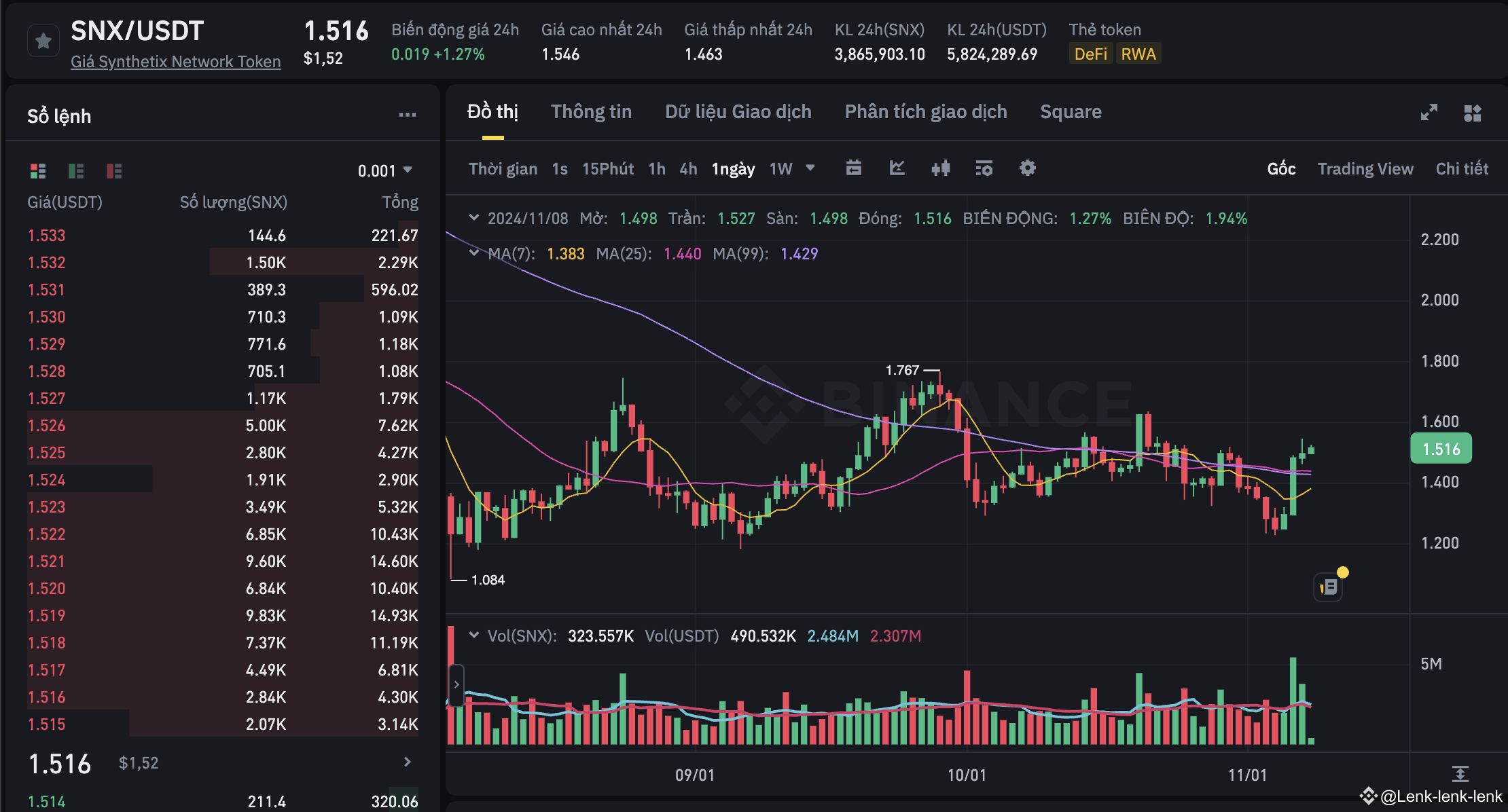
Task: Show sell orders only in the order book
Action: tap(113, 171)
